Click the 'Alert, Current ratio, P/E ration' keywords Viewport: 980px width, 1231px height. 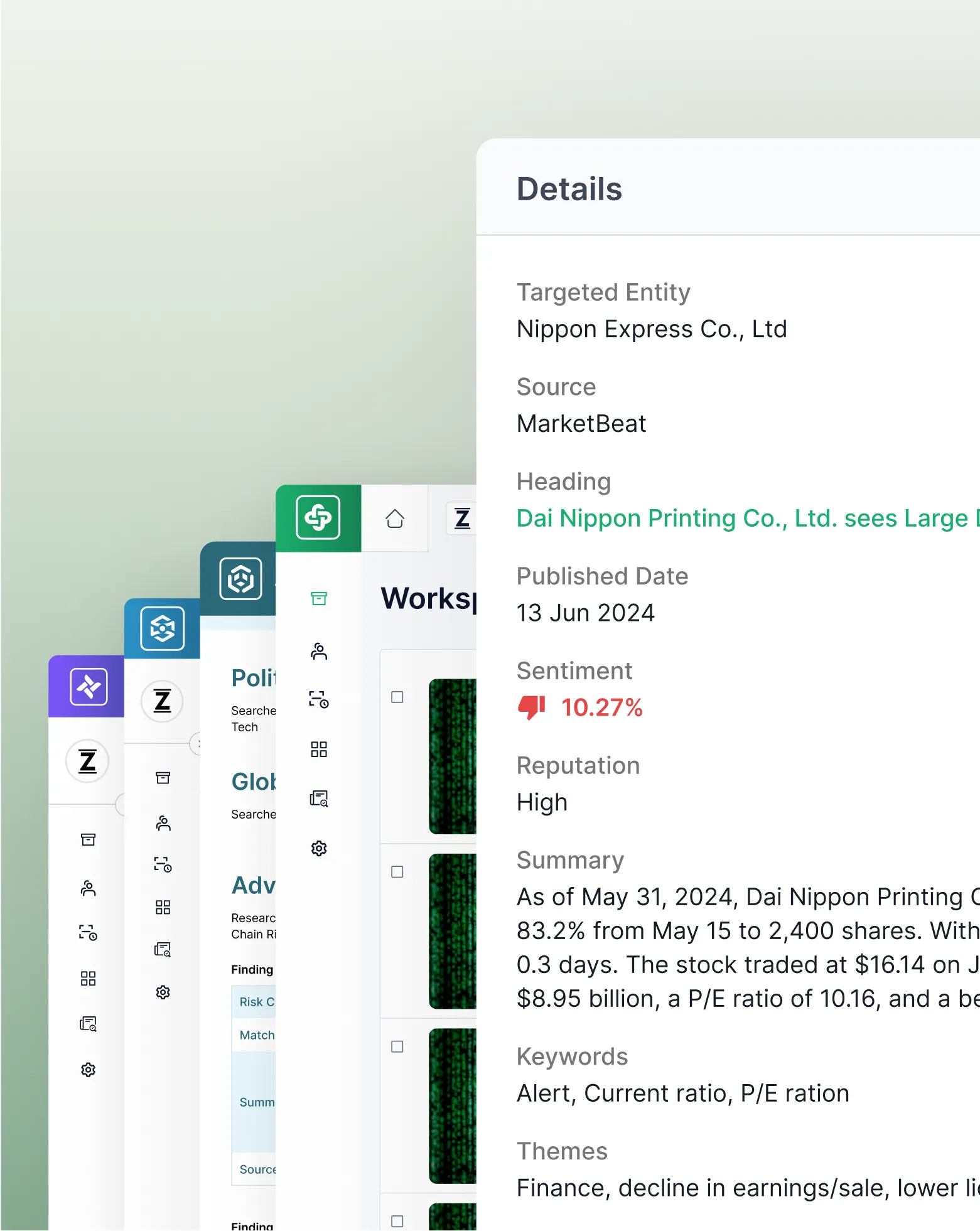point(683,1094)
